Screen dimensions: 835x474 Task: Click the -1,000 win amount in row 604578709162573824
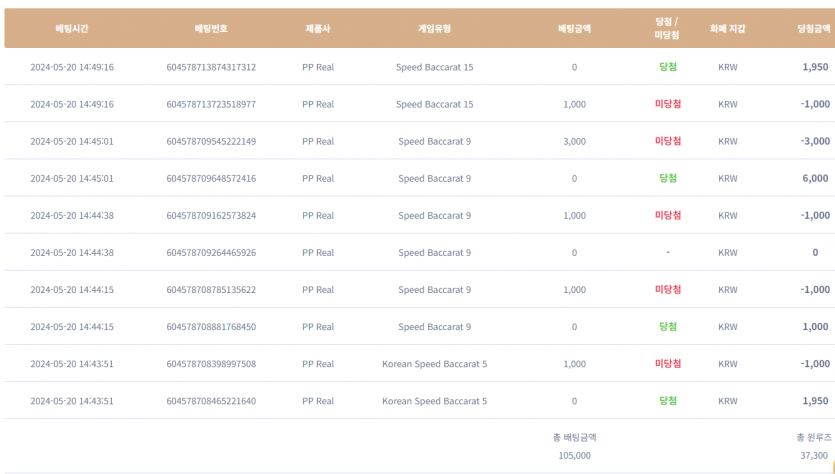(x=815, y=215)
